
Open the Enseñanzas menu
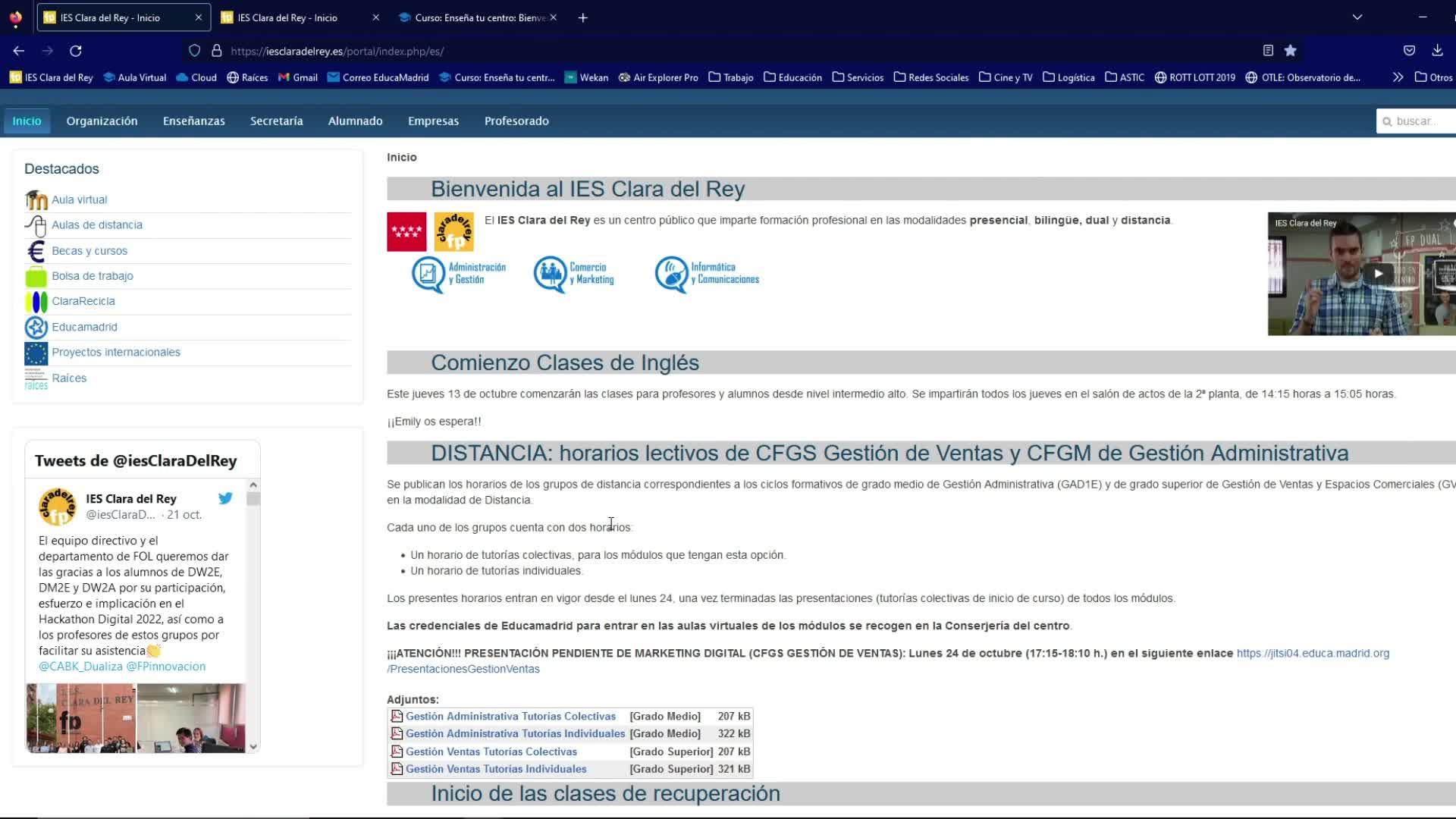click(193, 121)
